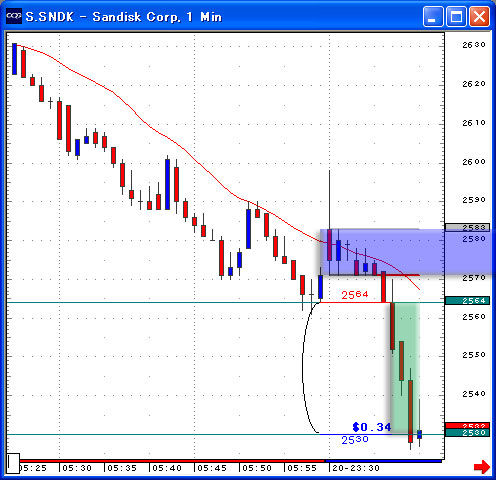Image resolution: width=496 pixels, height=480 pixels.
Task: Click the 2620 price label
Action: click(474, 84)
